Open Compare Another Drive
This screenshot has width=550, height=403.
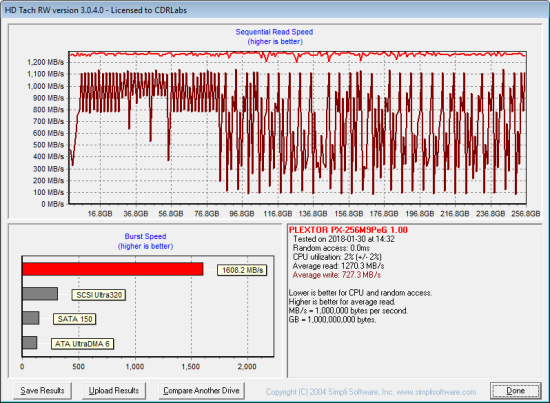[x=201, y=390]
